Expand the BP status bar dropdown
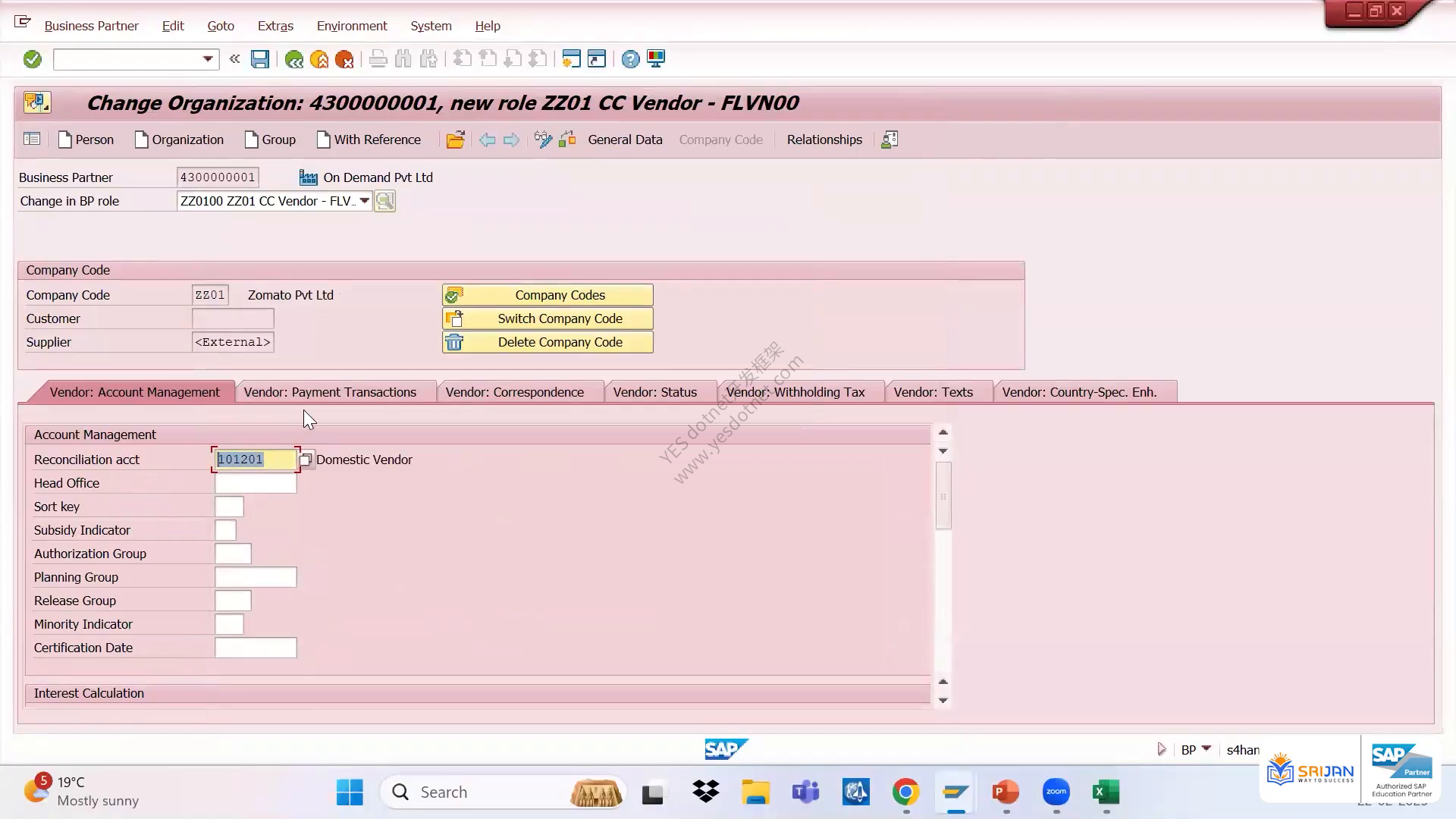 [x=1207, y=749]
